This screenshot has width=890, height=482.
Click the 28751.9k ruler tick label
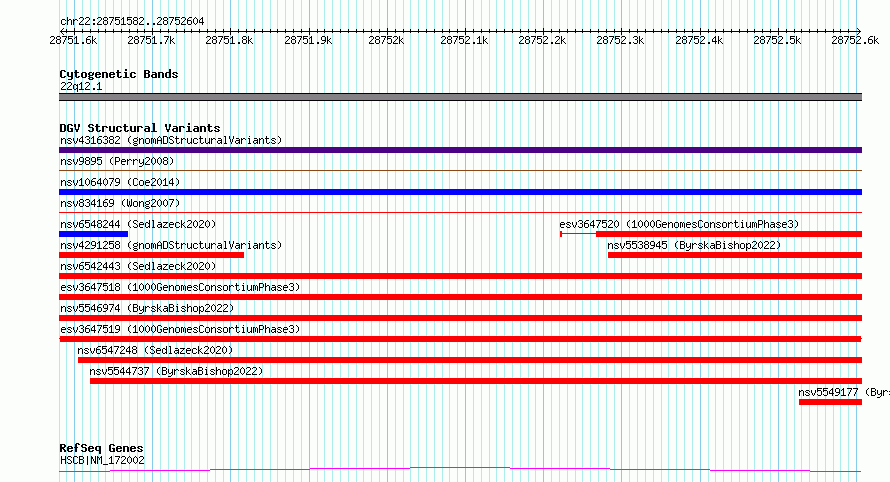308,40
